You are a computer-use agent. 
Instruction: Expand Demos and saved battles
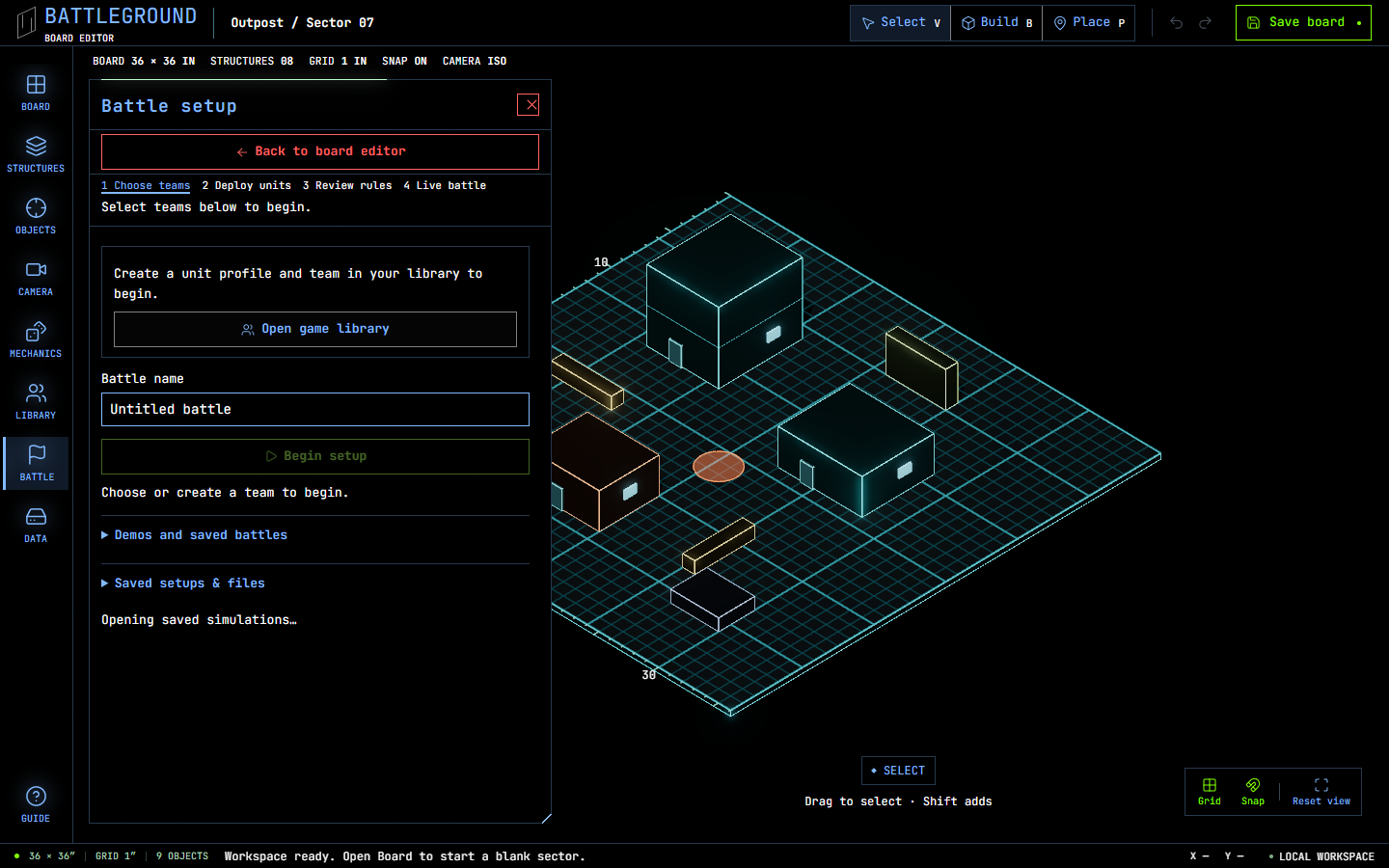[315, 535]
